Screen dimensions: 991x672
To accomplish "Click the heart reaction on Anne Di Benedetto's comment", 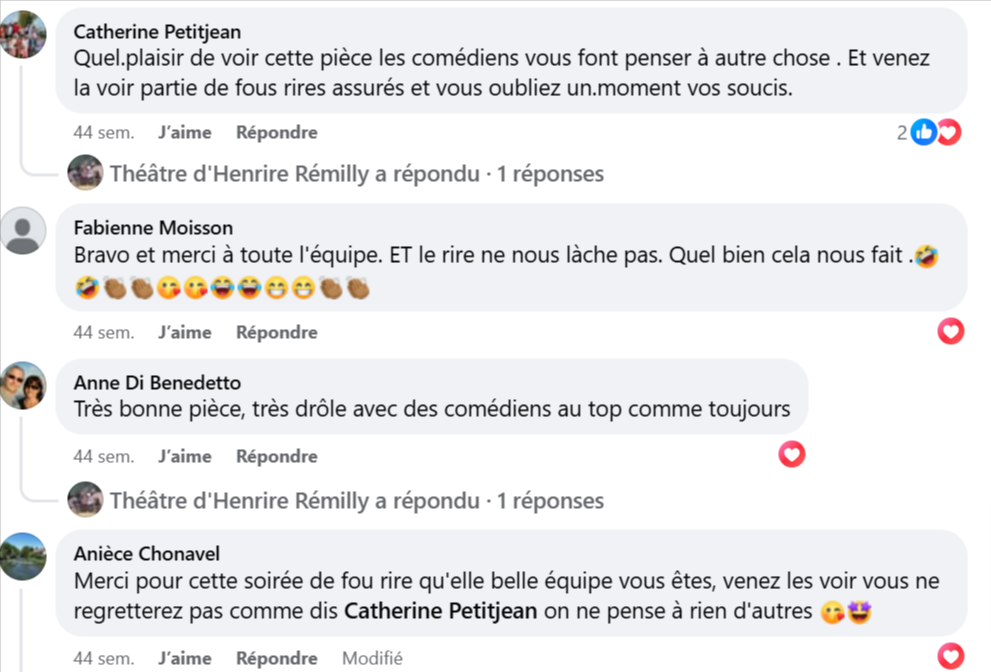I will tap(792, 455).
